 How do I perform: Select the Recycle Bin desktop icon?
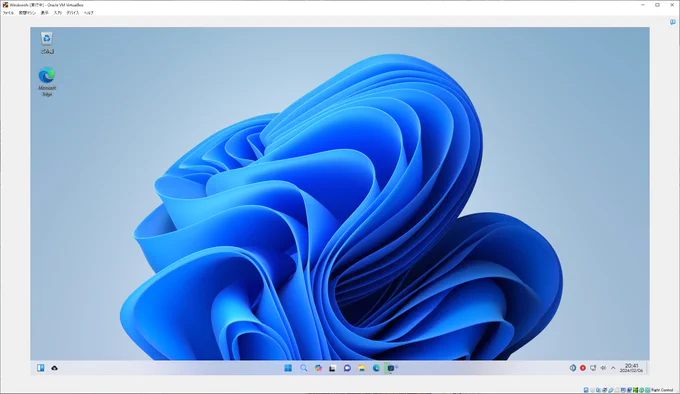point(47,43)
